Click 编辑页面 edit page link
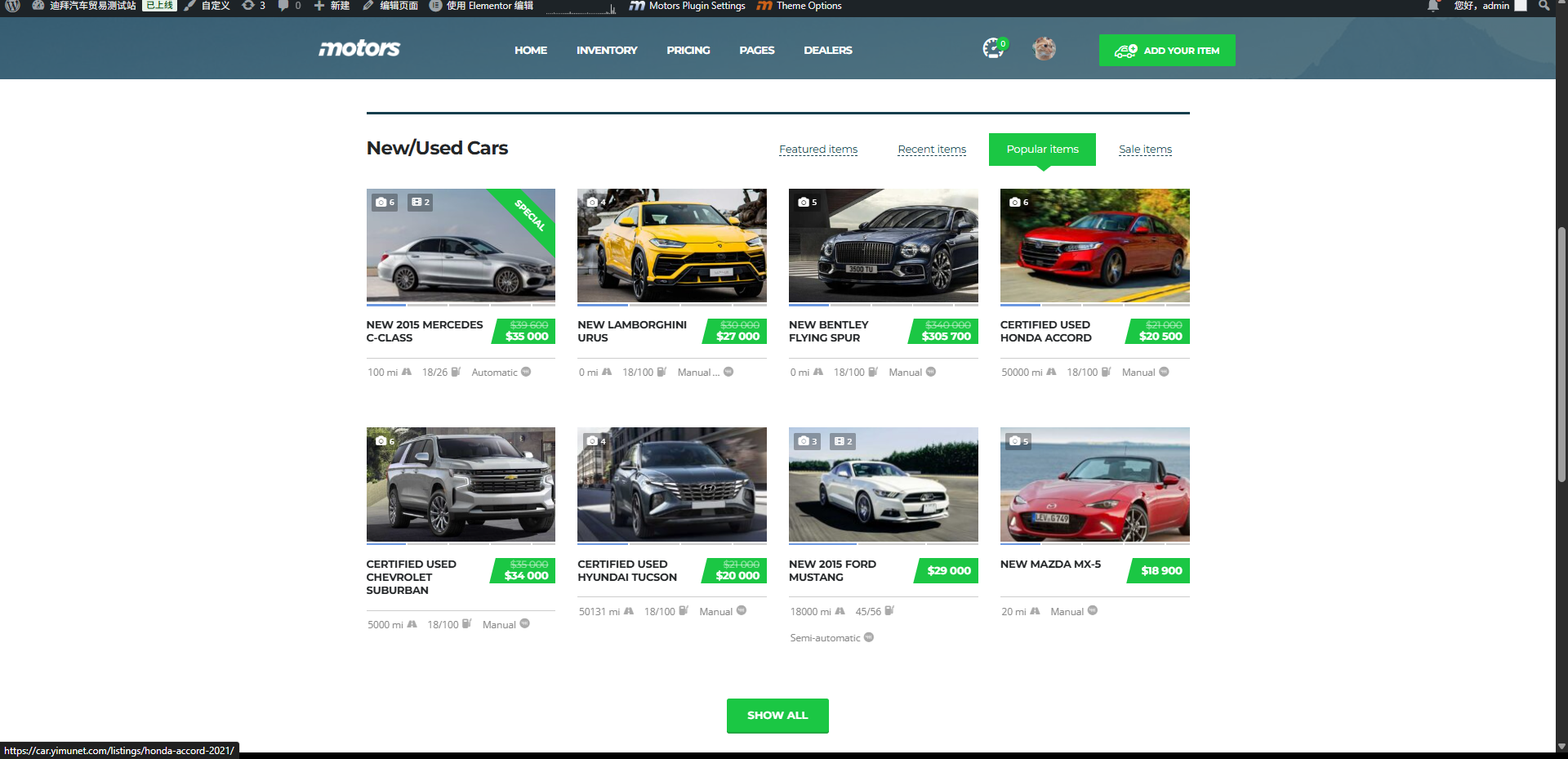The width and height of the screenshot is (1568, 759). (x=390, y=6)
